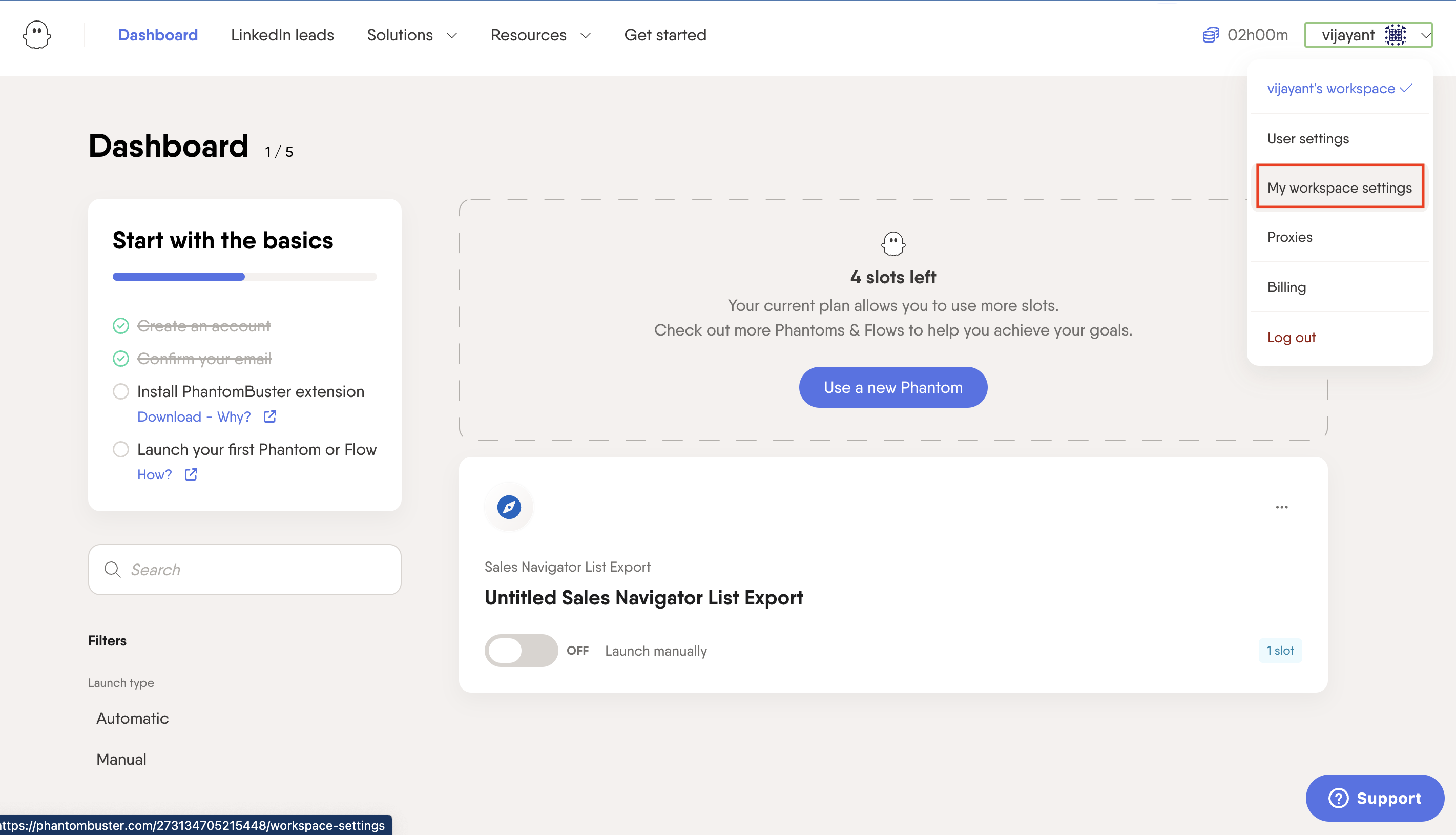Screen dimensions: 1456x835
Task: Open the Support help button
Action: coord(1375,798)
